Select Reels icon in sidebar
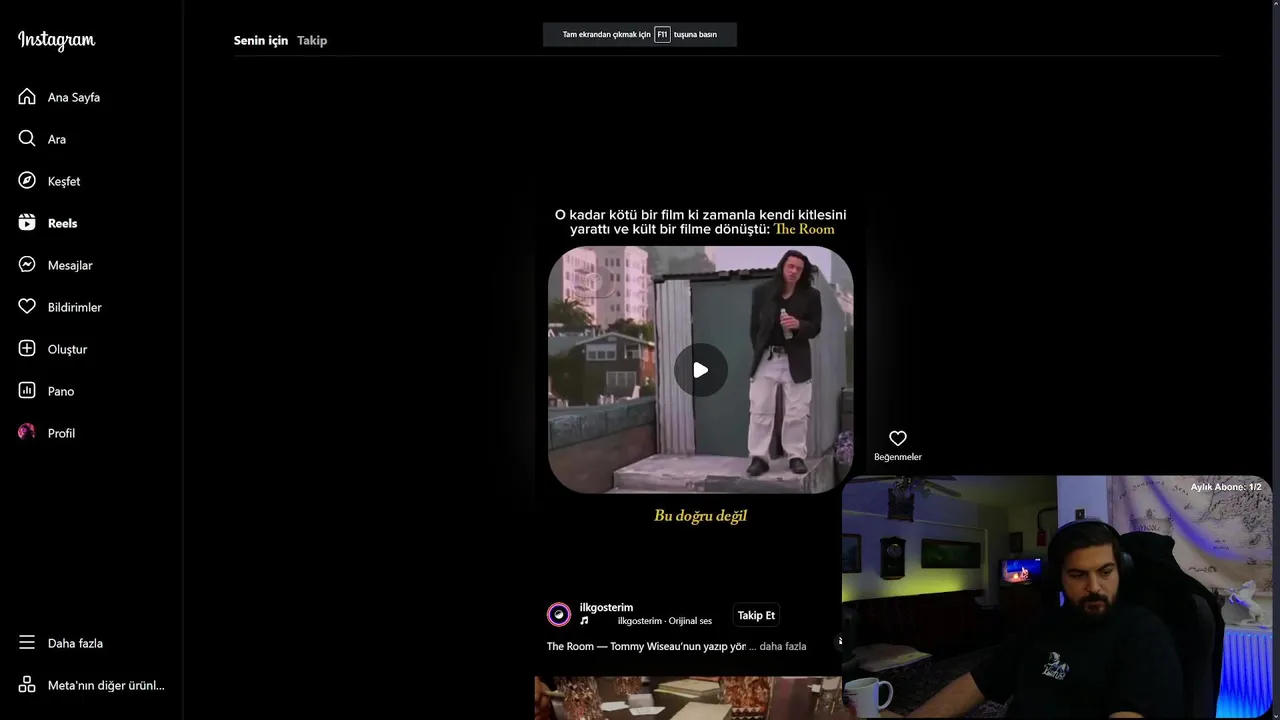This screenshot has width=1280, height=720. pyautogui.click(x=27, y=223)
